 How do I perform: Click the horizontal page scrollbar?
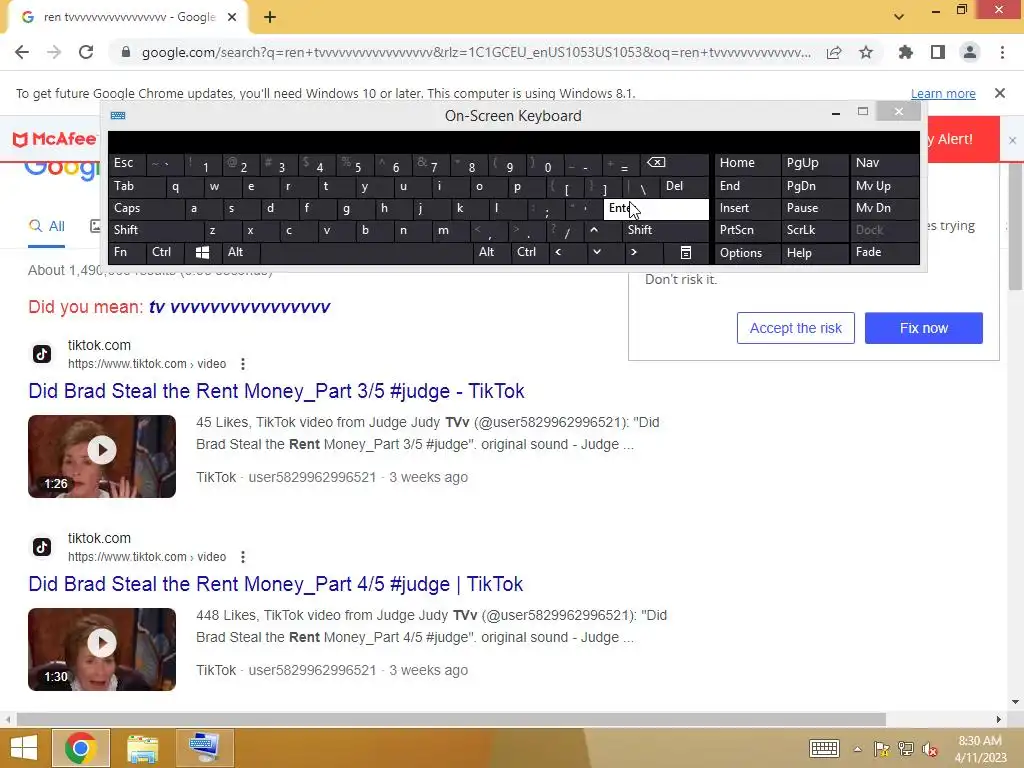point(451,719)
